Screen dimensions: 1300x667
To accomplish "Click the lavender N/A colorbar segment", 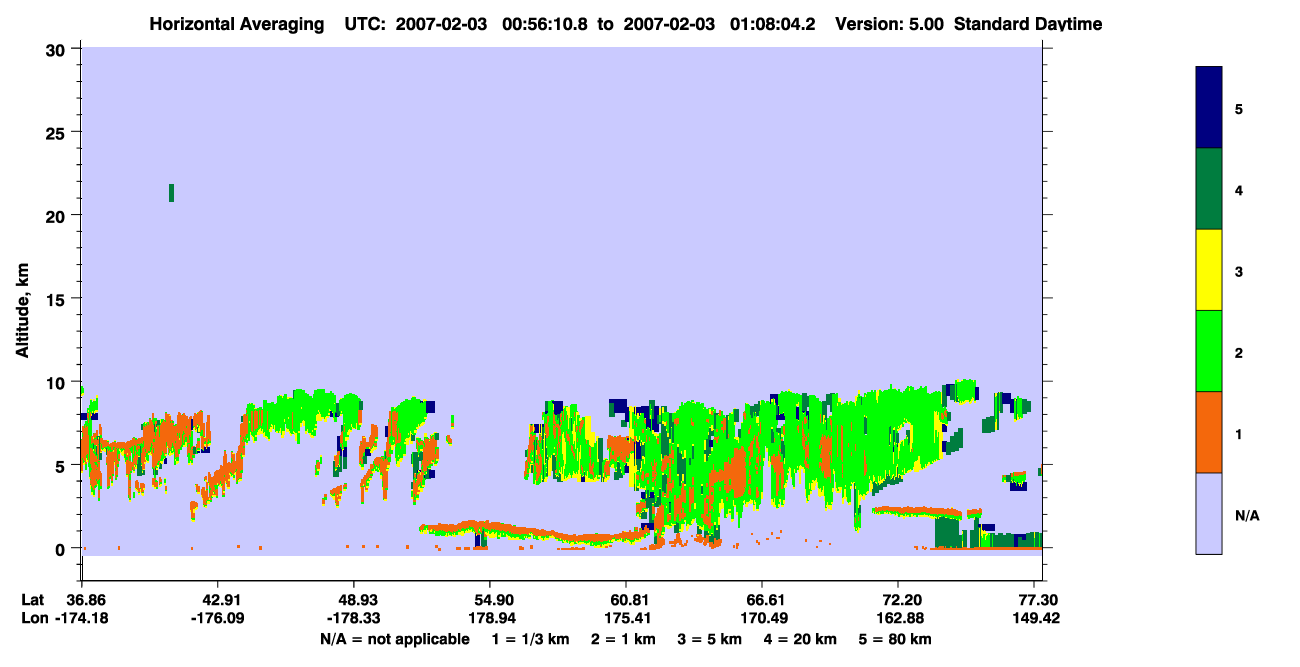I will pos(1209,513).
